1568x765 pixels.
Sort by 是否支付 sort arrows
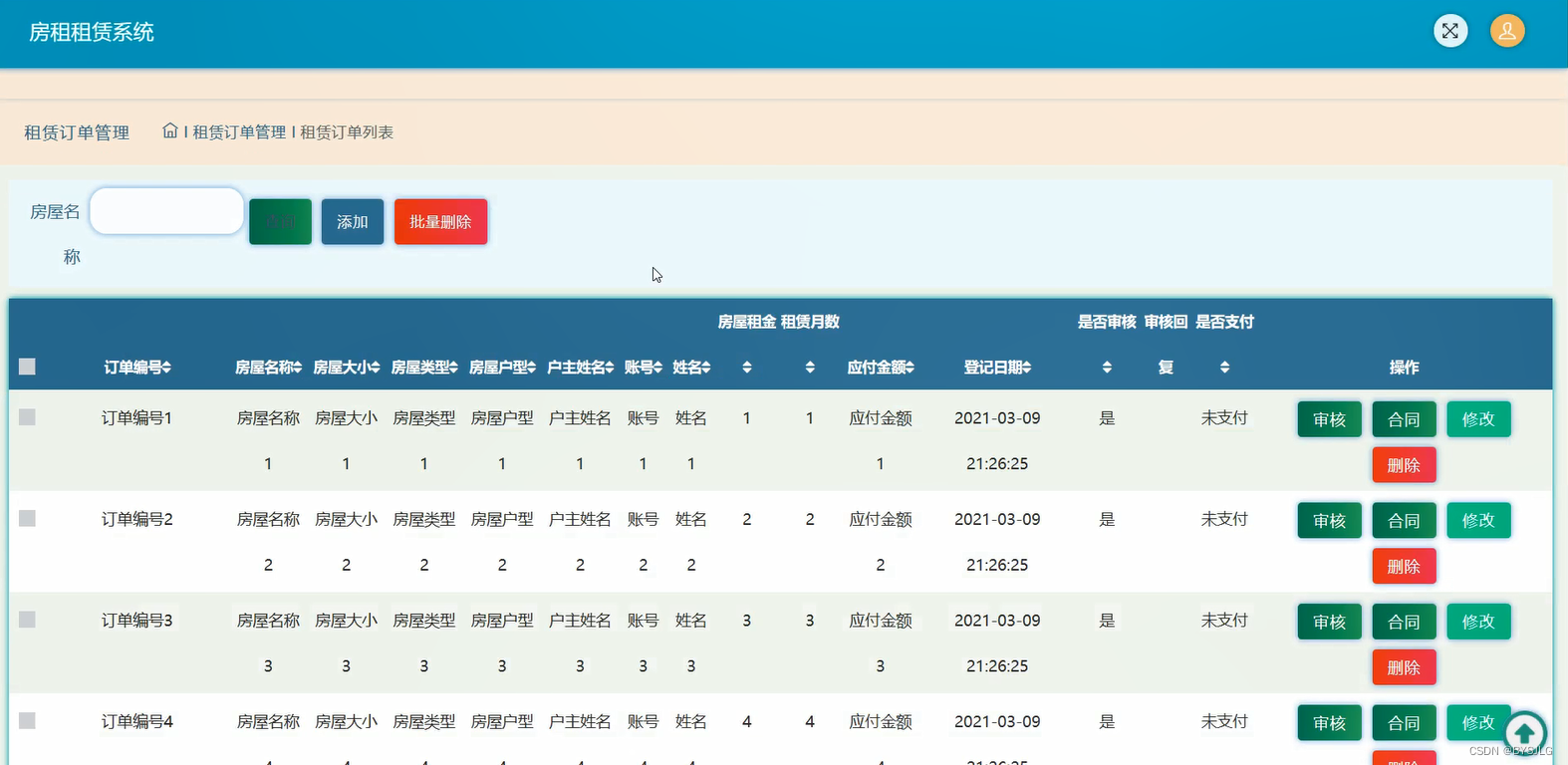click(x=1224, y=368)
